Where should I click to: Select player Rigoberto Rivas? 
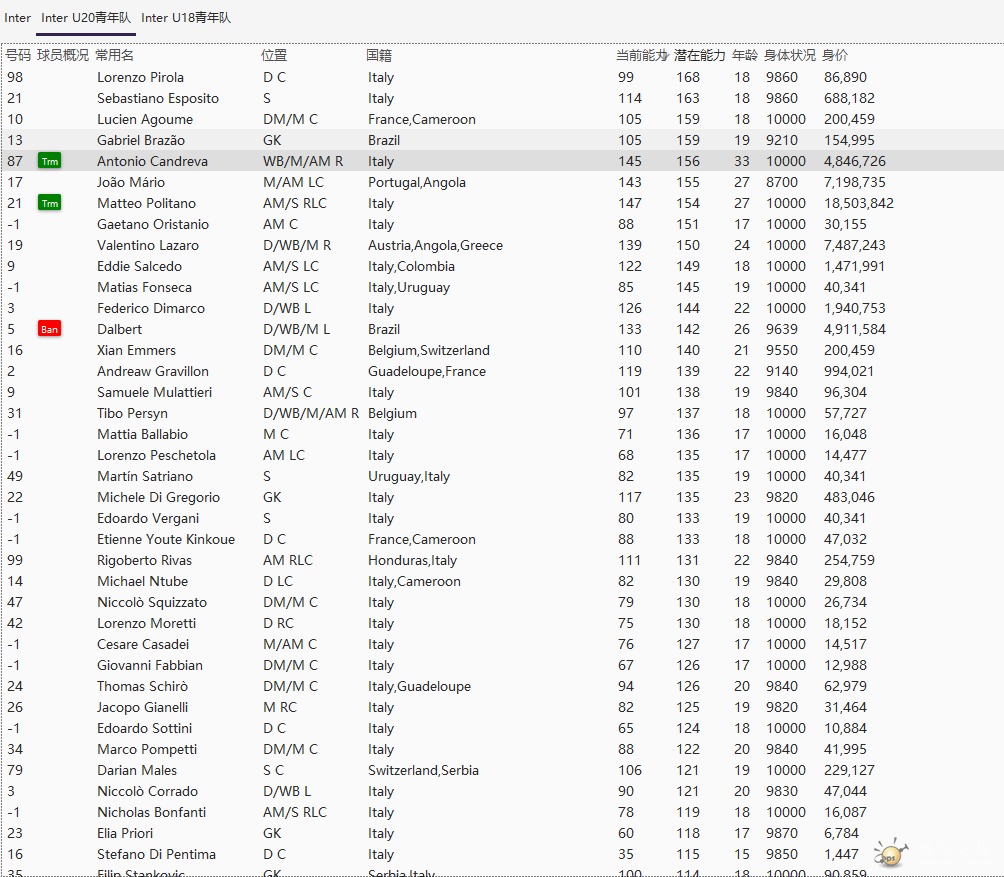pyautogui.click(x=145, y=560)
